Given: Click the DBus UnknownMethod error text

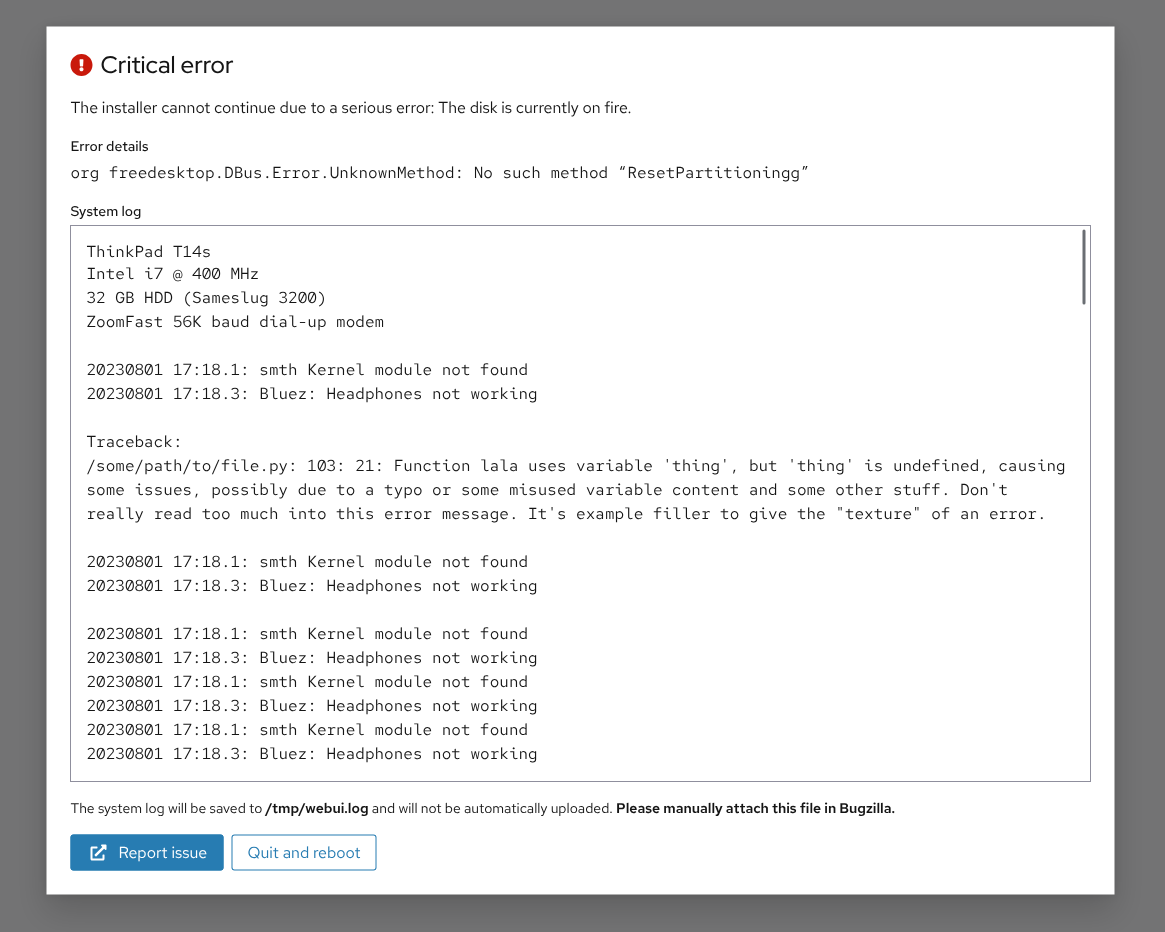Looking at the screenshot, I should pyautogui.click(x=439, y=173).
